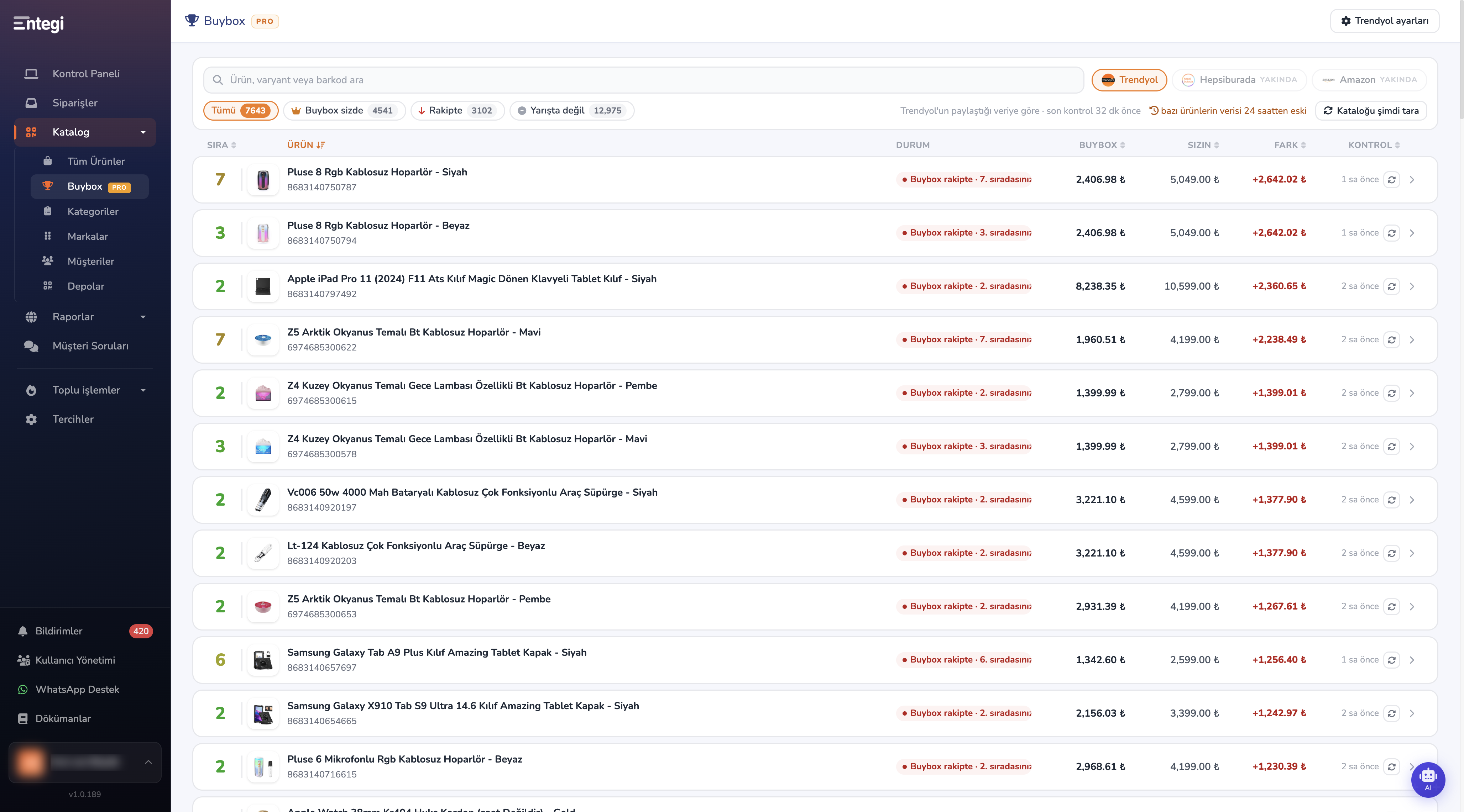Sort table by SIRA column
Image resolution: width=1464 pixels, height=812 pixels.
[222, 146]
